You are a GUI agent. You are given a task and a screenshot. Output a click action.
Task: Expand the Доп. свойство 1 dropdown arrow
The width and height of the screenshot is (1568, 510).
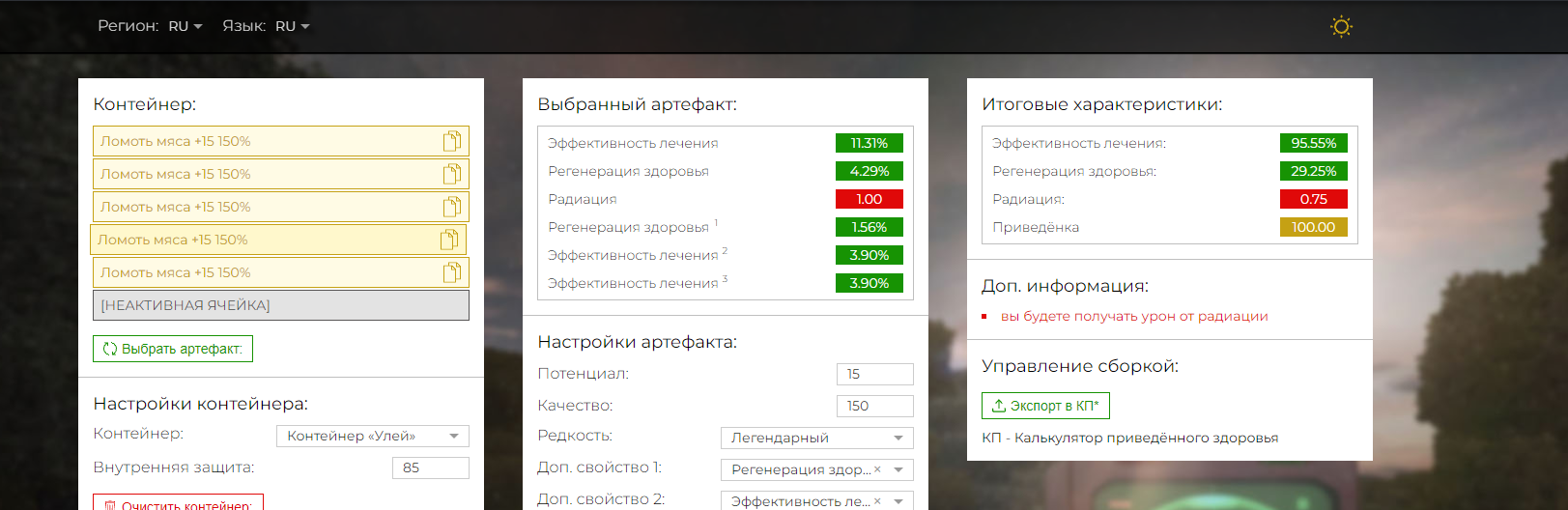898,470
